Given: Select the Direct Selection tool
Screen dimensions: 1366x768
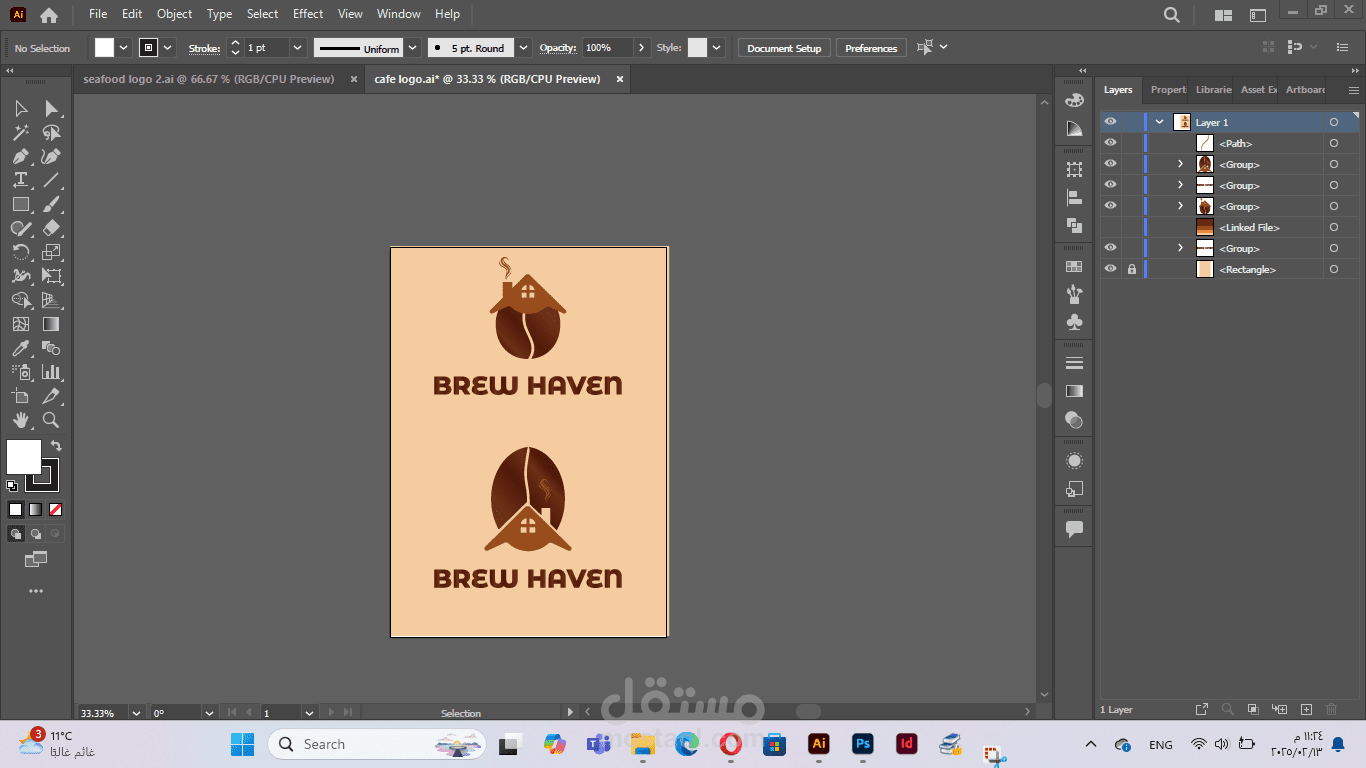Looking at the screenshot, I should point(51,108).
